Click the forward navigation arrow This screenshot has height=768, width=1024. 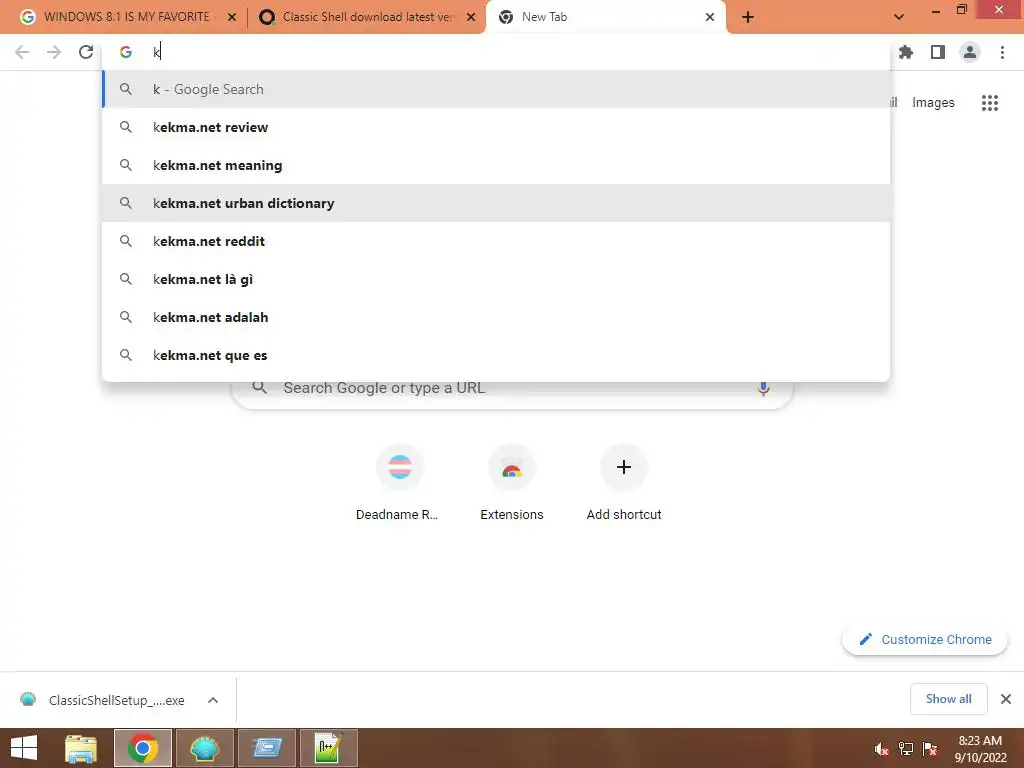pyautogui.click(x=54, y=52)
